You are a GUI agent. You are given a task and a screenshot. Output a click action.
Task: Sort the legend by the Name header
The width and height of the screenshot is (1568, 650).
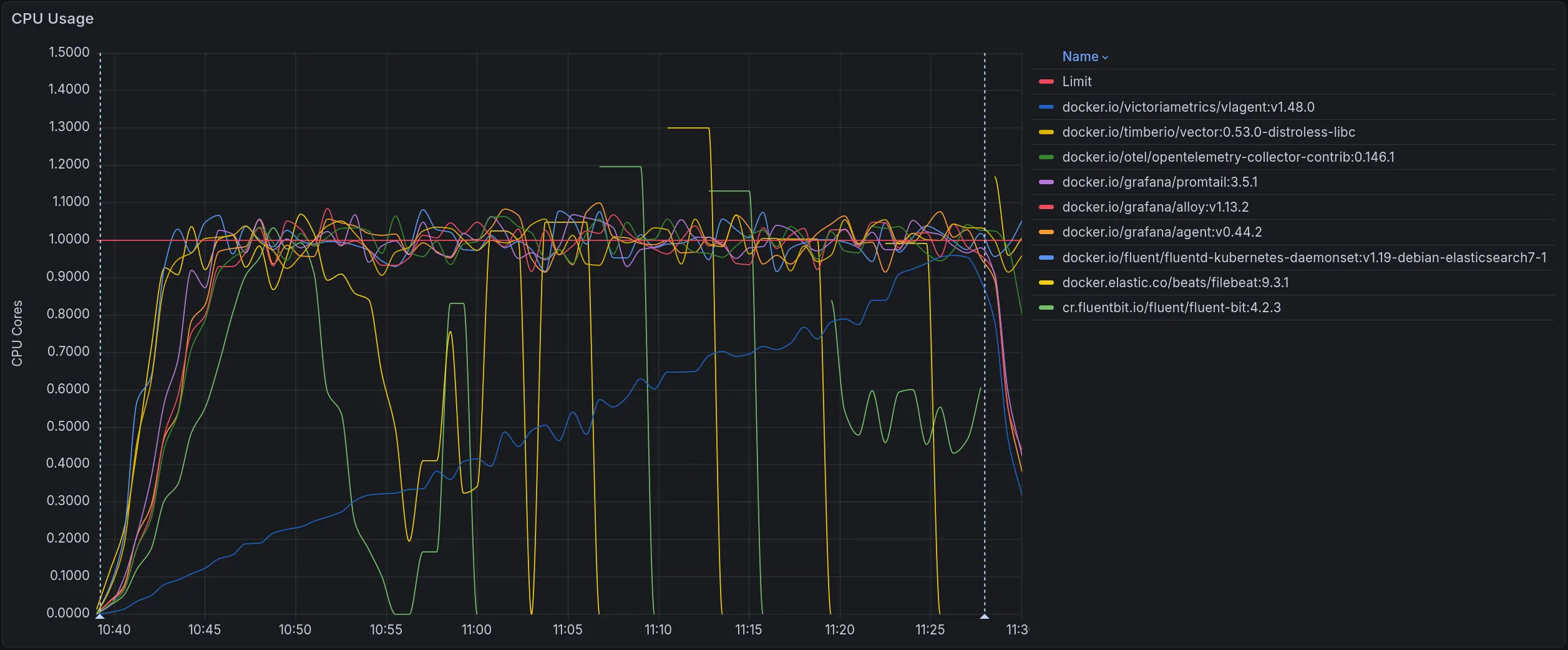[1080, 57]
